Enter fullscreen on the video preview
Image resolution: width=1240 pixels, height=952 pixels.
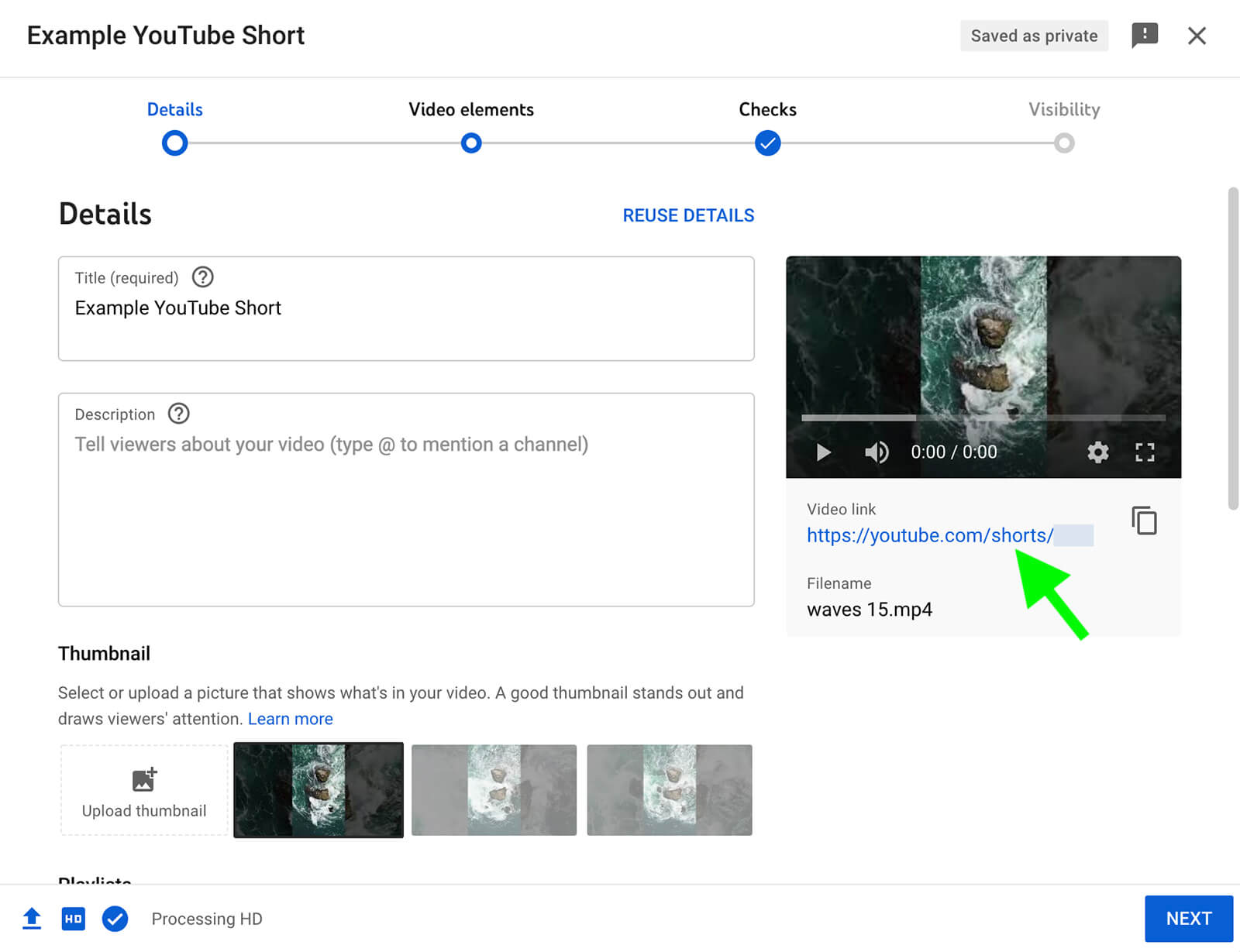tap(1145, 452)
